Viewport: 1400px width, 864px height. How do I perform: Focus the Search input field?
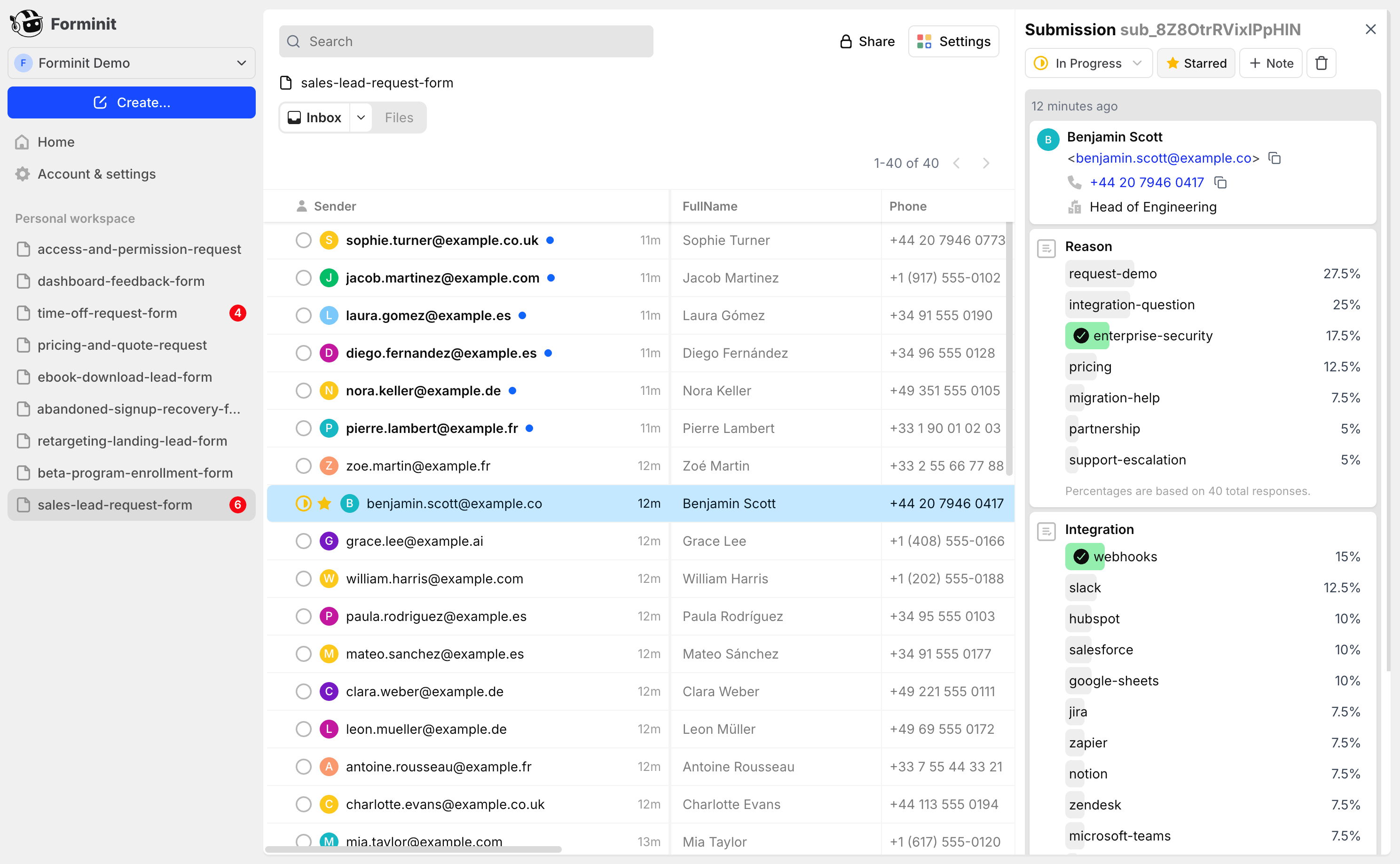click(x=466, y=42)
